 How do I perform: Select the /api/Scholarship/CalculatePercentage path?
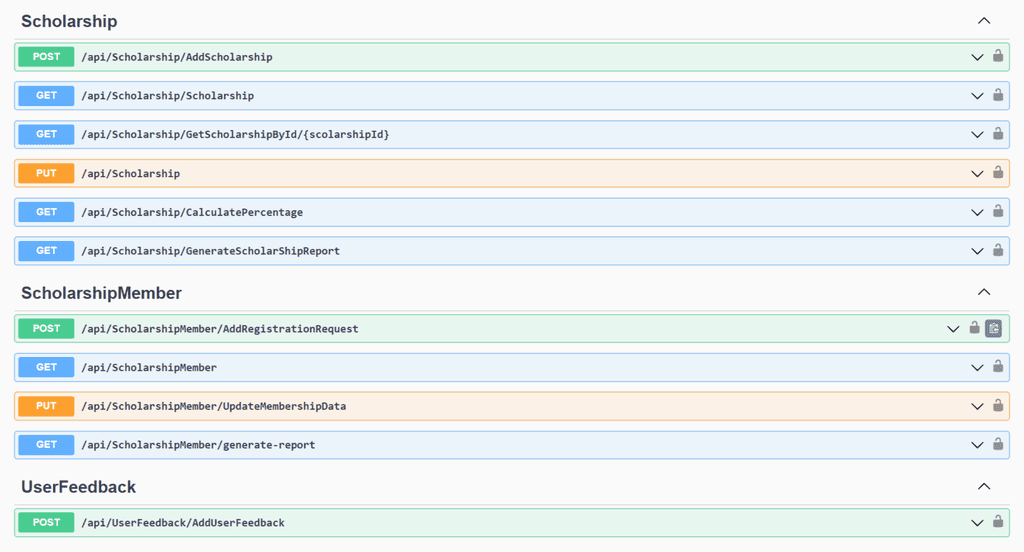point(192,212)
